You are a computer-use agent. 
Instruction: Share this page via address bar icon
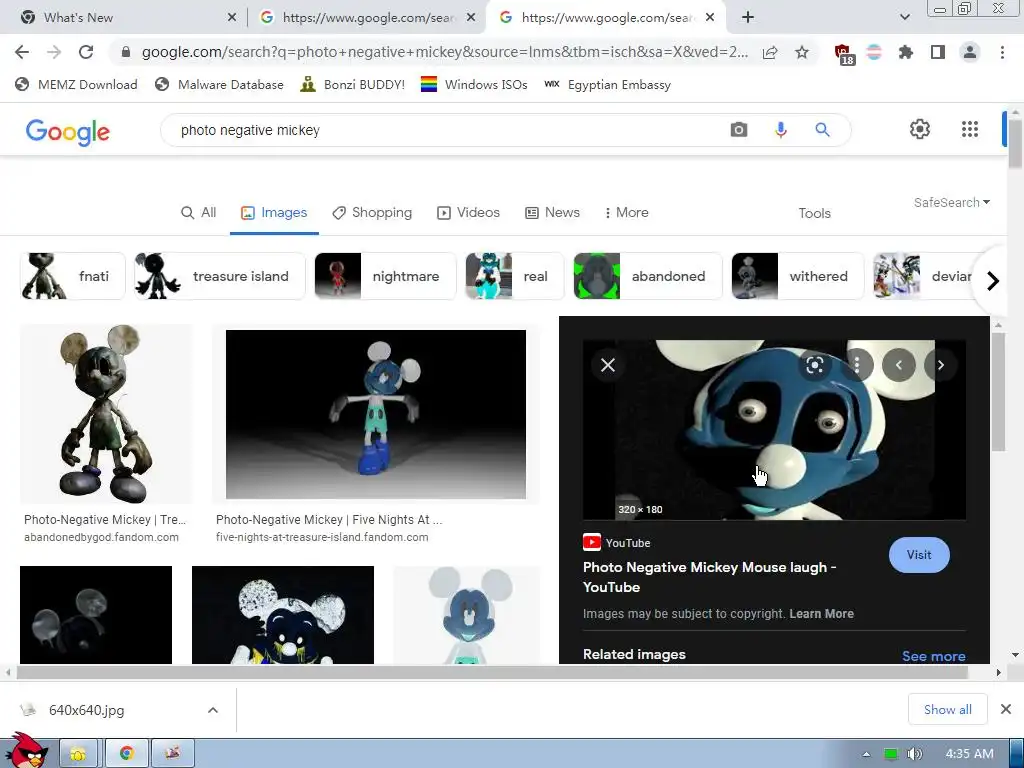tap(770, 52)
